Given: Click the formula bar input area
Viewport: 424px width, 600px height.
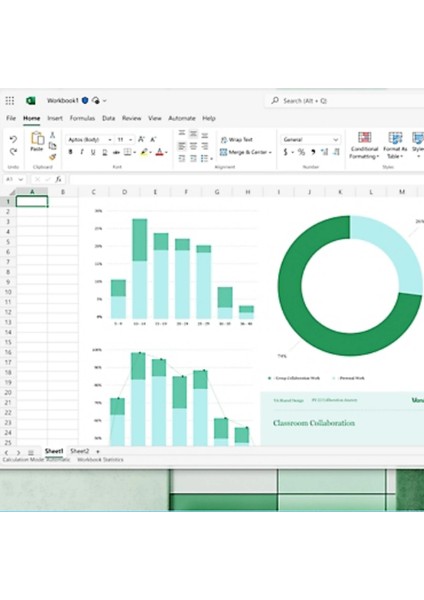Looking at the screenshot, I should pyautogui.click(x=246, y=179).
